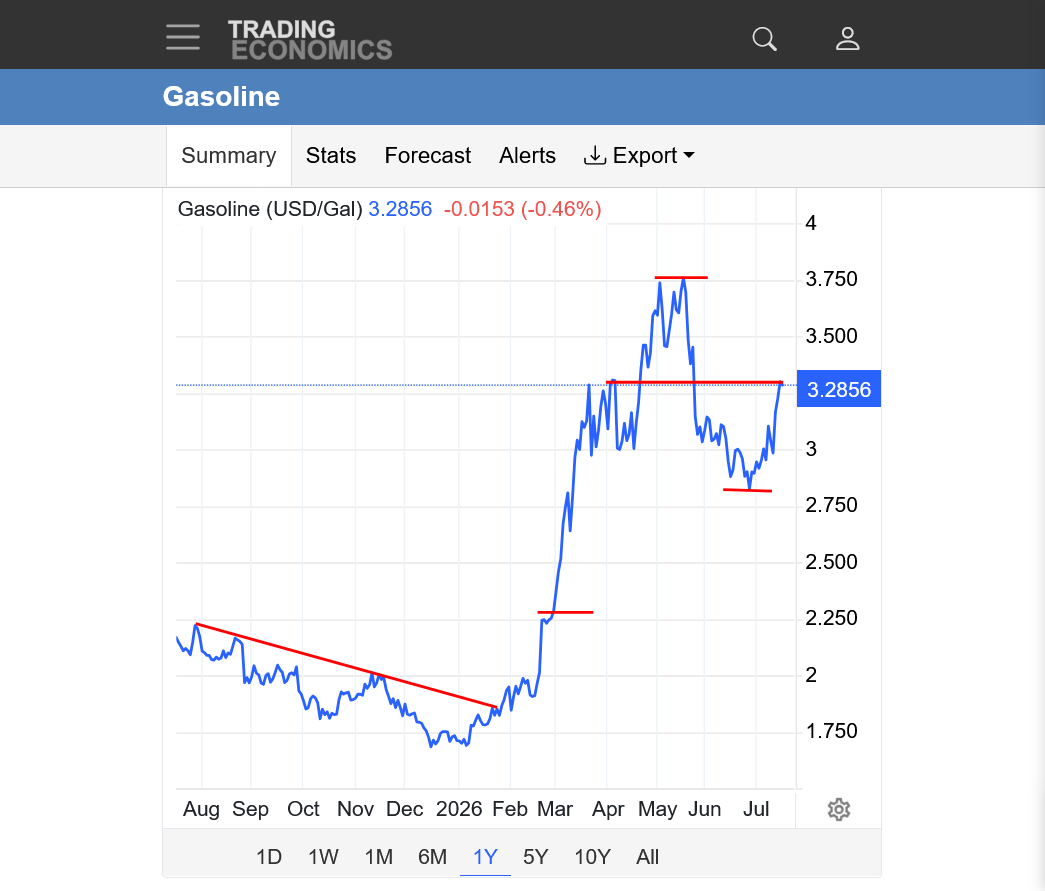Image resolution: width=1045 pixels, height=891 pixels.
Task: Set chart range to 10Y
Action: tap(592, 856)
